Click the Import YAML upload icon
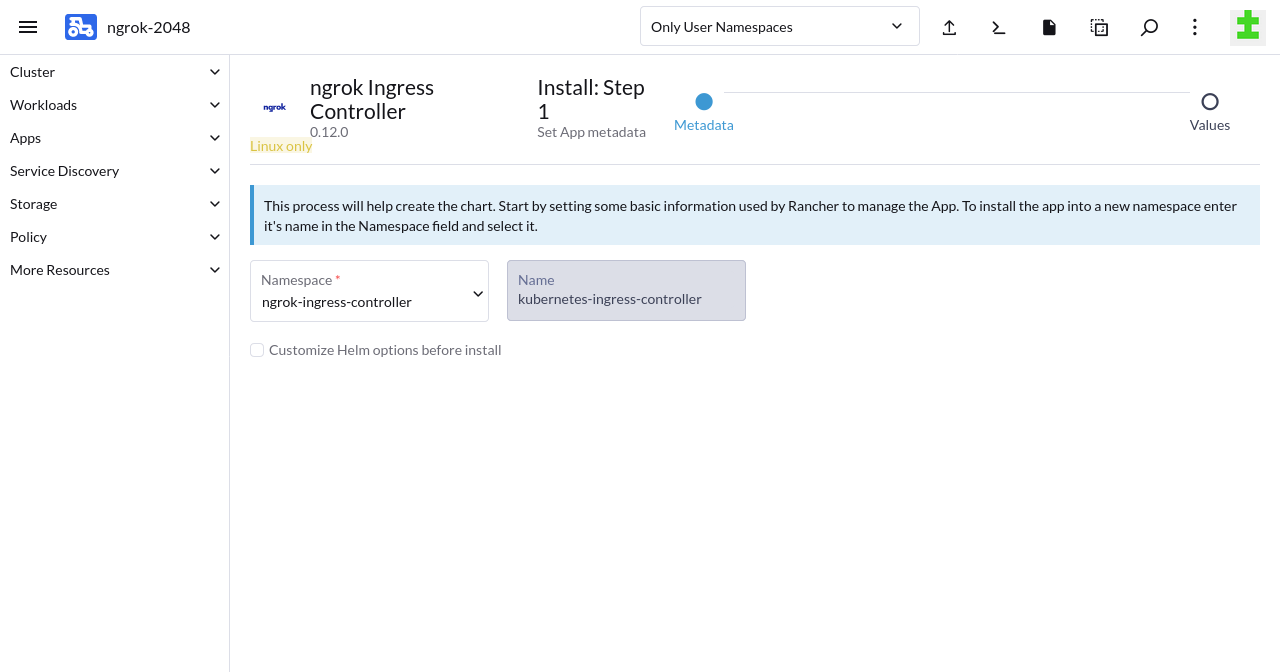The image size is (1280, 672). [x=949, y=27]
